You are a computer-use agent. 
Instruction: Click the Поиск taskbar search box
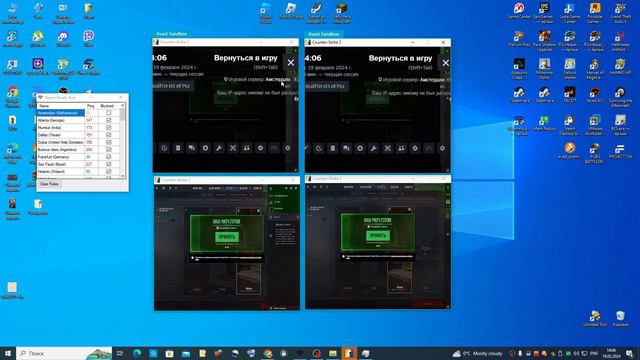tap(64, 353)
